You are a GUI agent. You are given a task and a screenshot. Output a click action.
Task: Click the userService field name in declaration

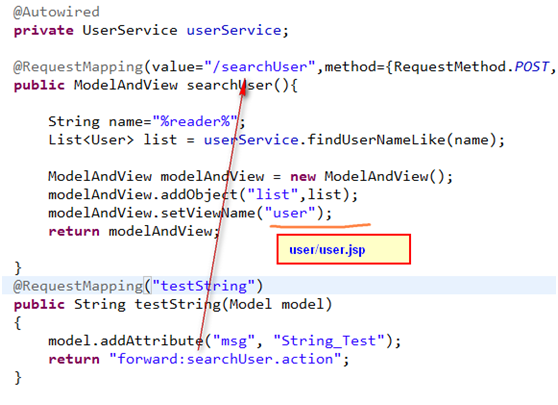coord(234,30)
